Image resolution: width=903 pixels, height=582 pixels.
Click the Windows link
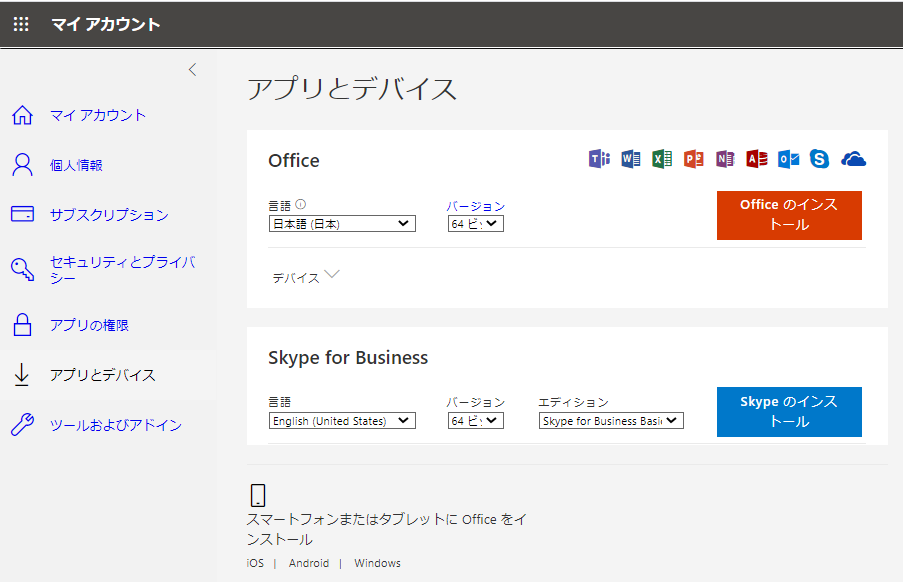377,563
